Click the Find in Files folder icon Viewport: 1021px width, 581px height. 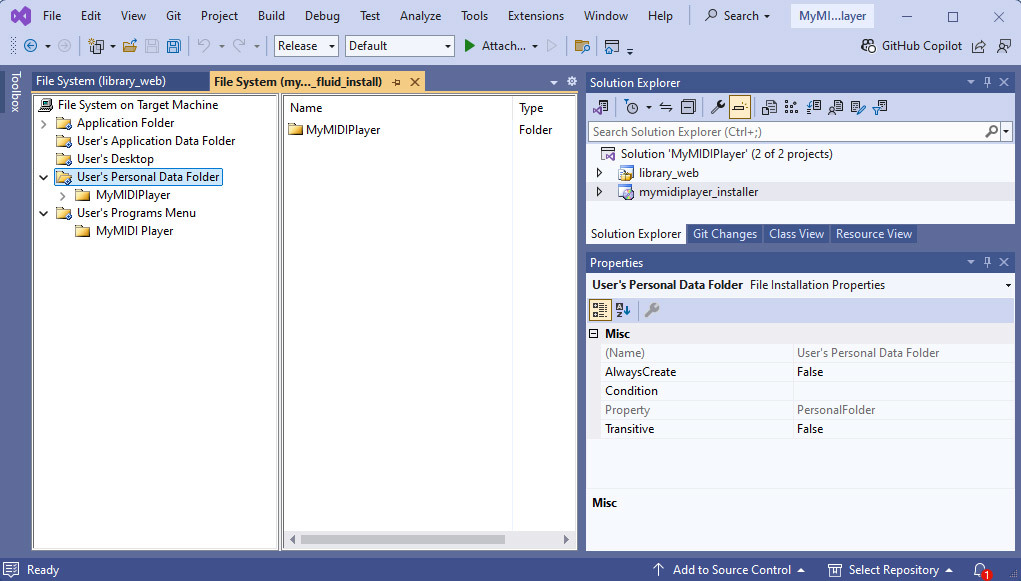pos(582,46)
